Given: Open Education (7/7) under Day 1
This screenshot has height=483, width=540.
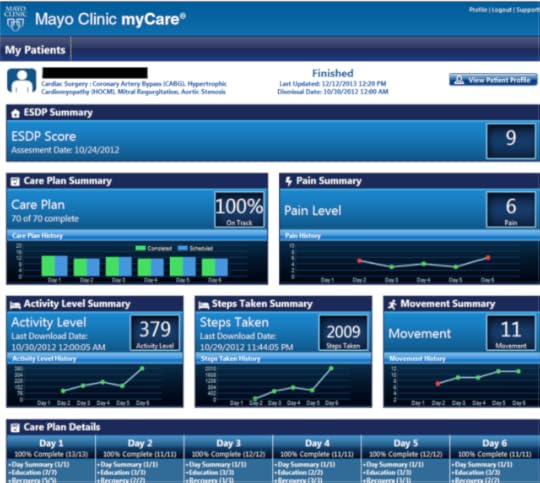Looking at the screenshot, I should tap(34, 472).
